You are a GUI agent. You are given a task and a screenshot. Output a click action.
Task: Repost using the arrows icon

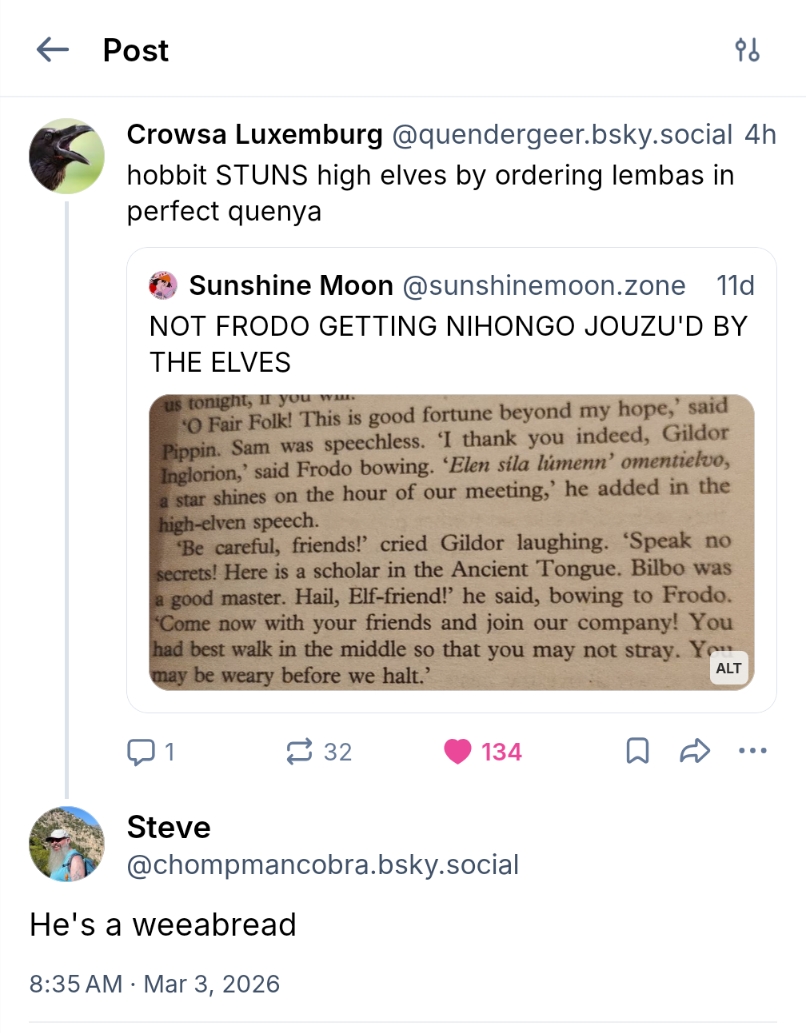(x=300, y=751)
